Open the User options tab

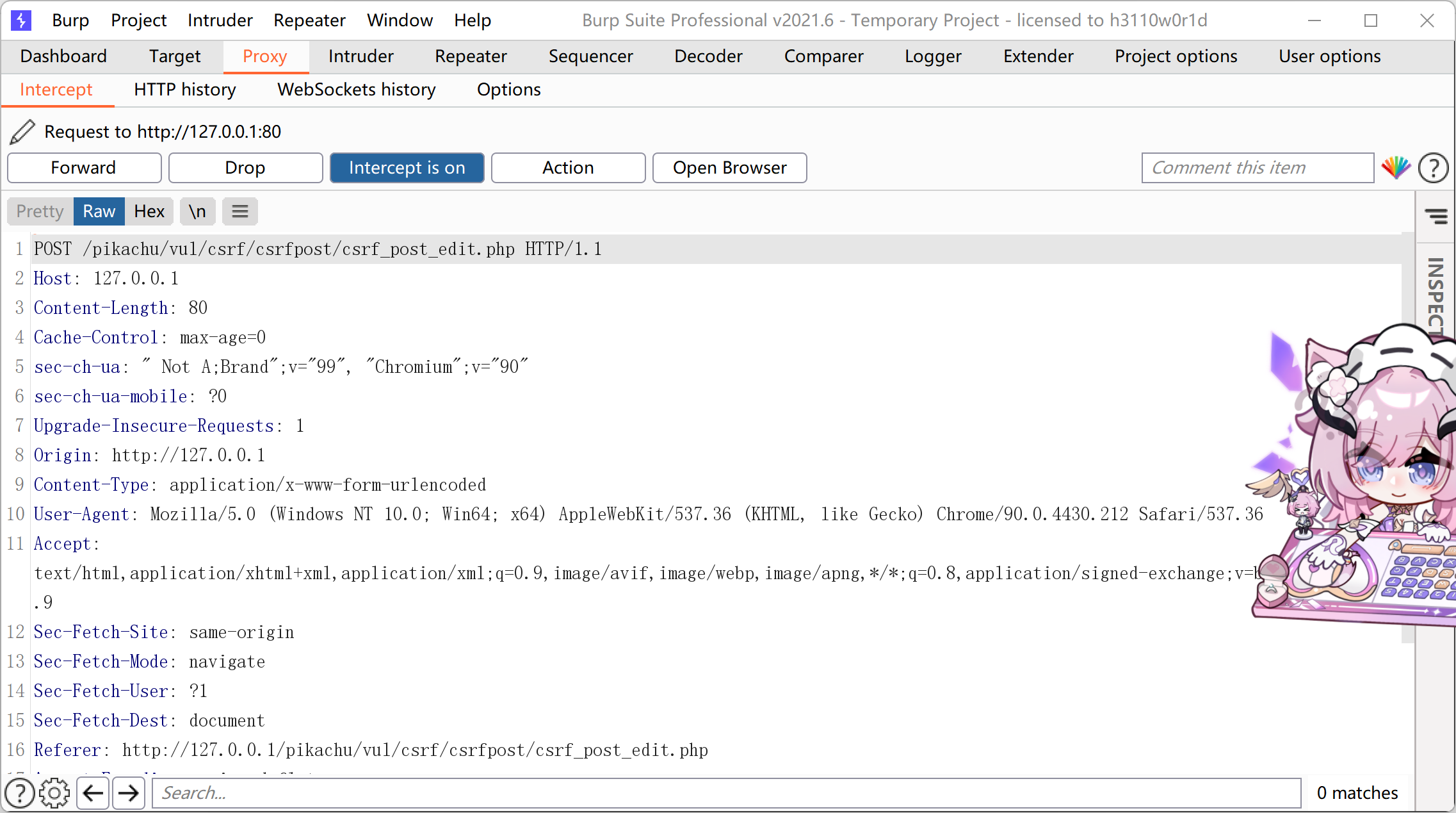[x=1330, y=56]
